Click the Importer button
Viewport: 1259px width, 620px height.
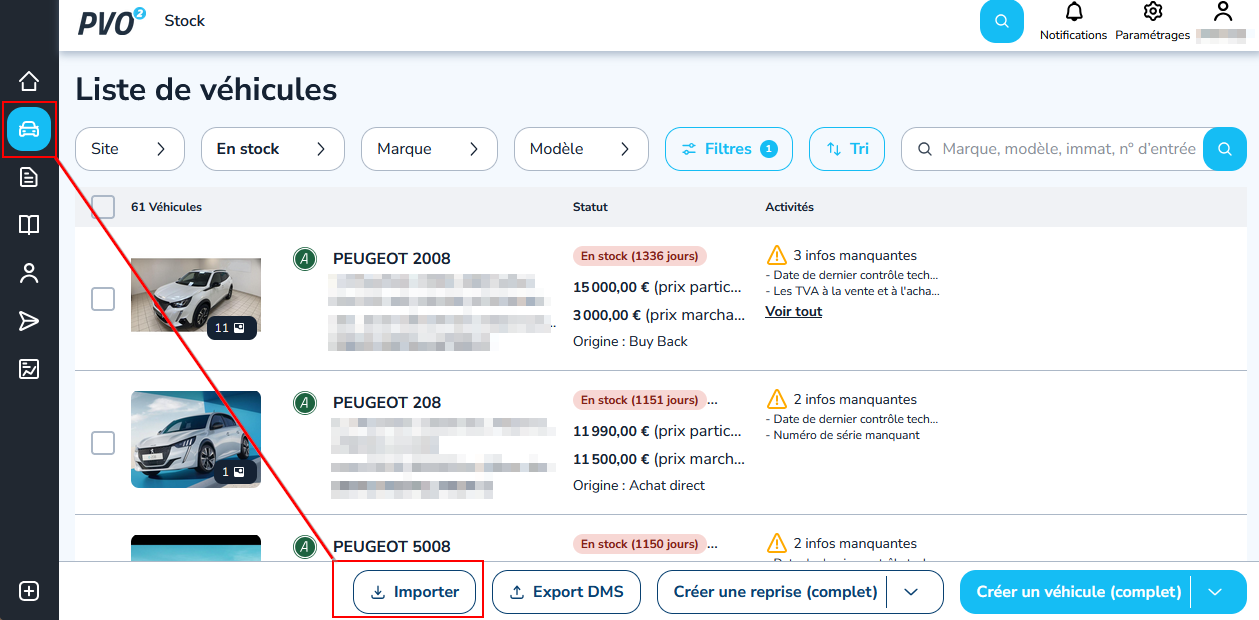click(x=415, y=592)
